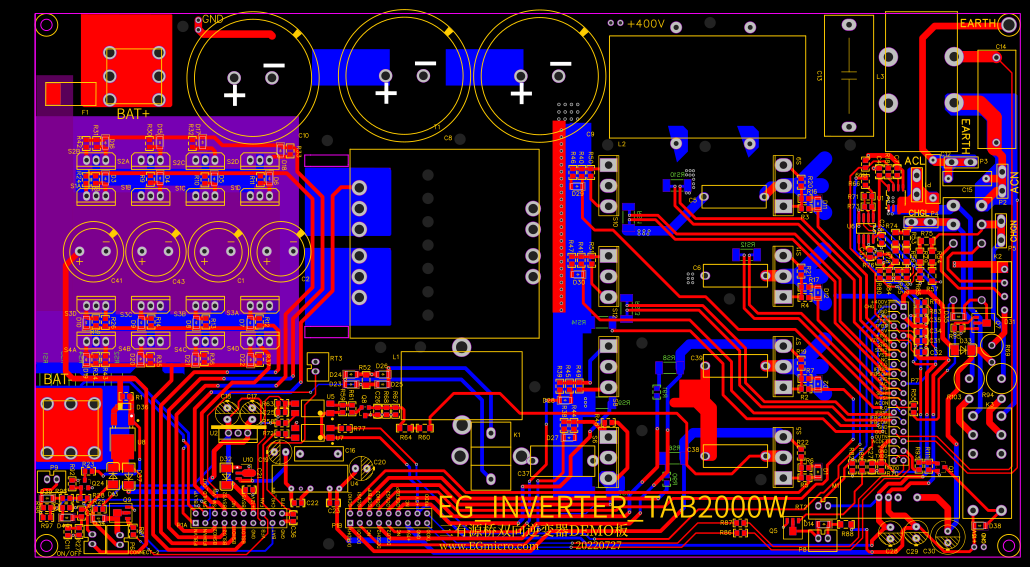This screenshot has height=567, width=1030.
Task: Click the C29 capacitor designator
Action: tap(912, 551)
